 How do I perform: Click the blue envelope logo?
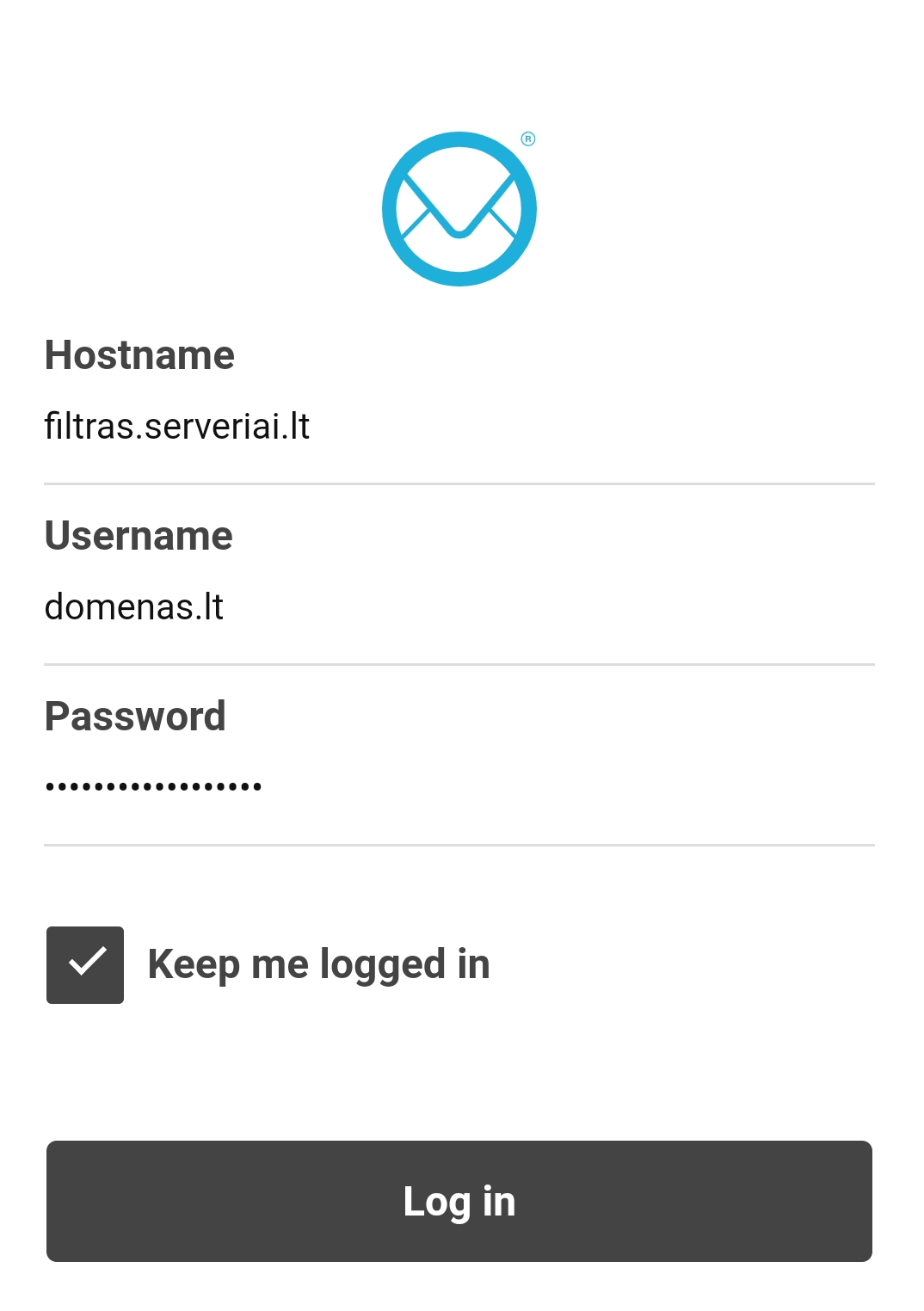[459, 209]
